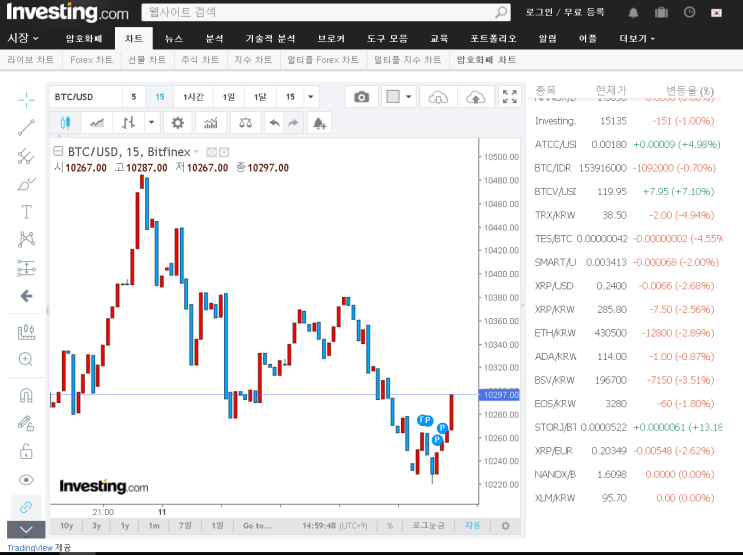Collapse the left toolbar with down chevron

pos(27,529)
